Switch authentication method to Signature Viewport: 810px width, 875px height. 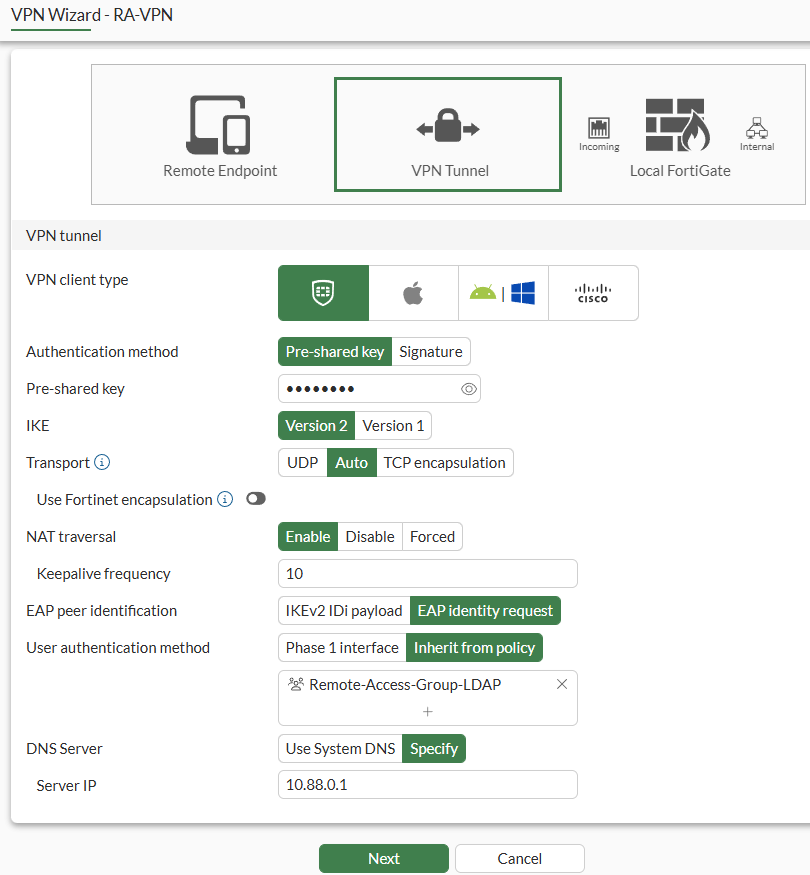[x=431, y=351]
